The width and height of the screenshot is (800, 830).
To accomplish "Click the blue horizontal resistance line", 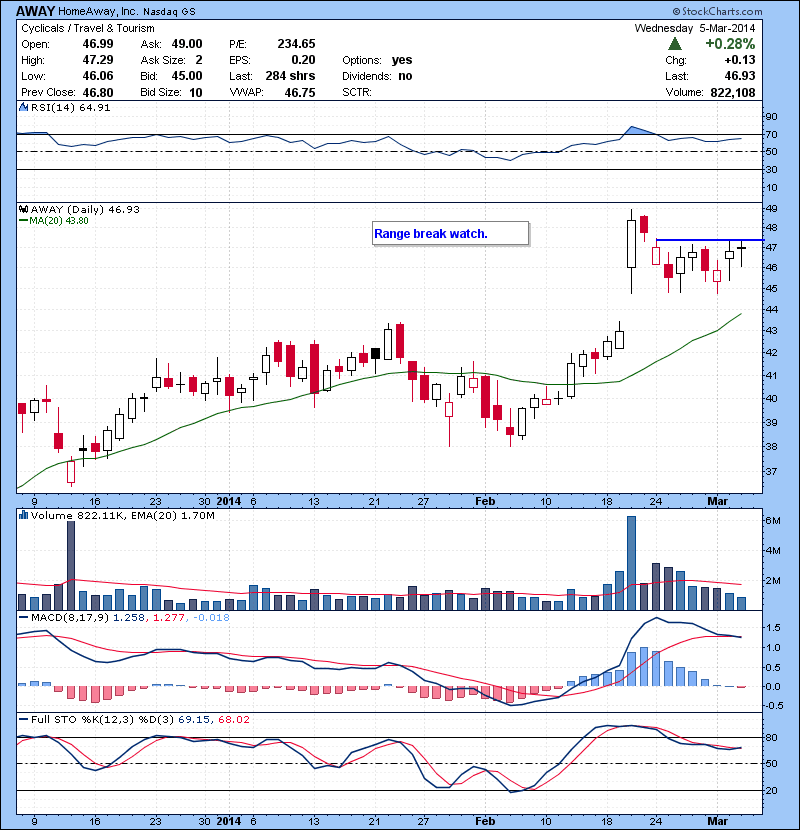I will point(710,240).
